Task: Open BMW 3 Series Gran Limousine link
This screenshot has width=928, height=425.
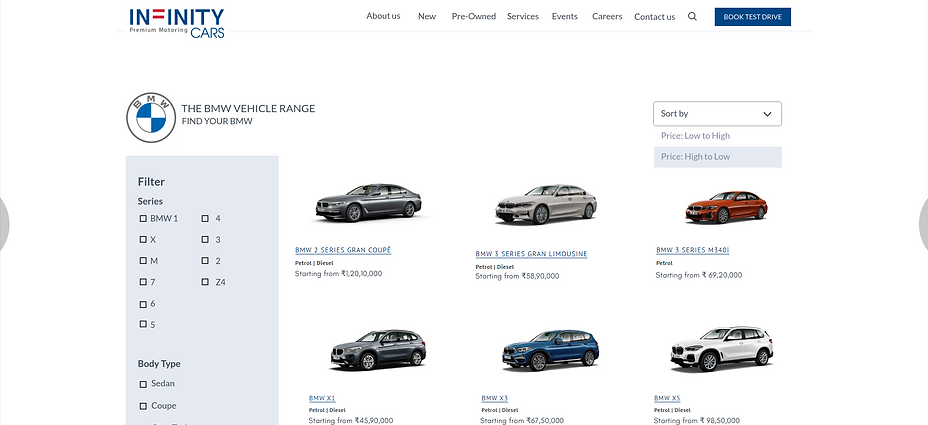Action: coord(531,254)
